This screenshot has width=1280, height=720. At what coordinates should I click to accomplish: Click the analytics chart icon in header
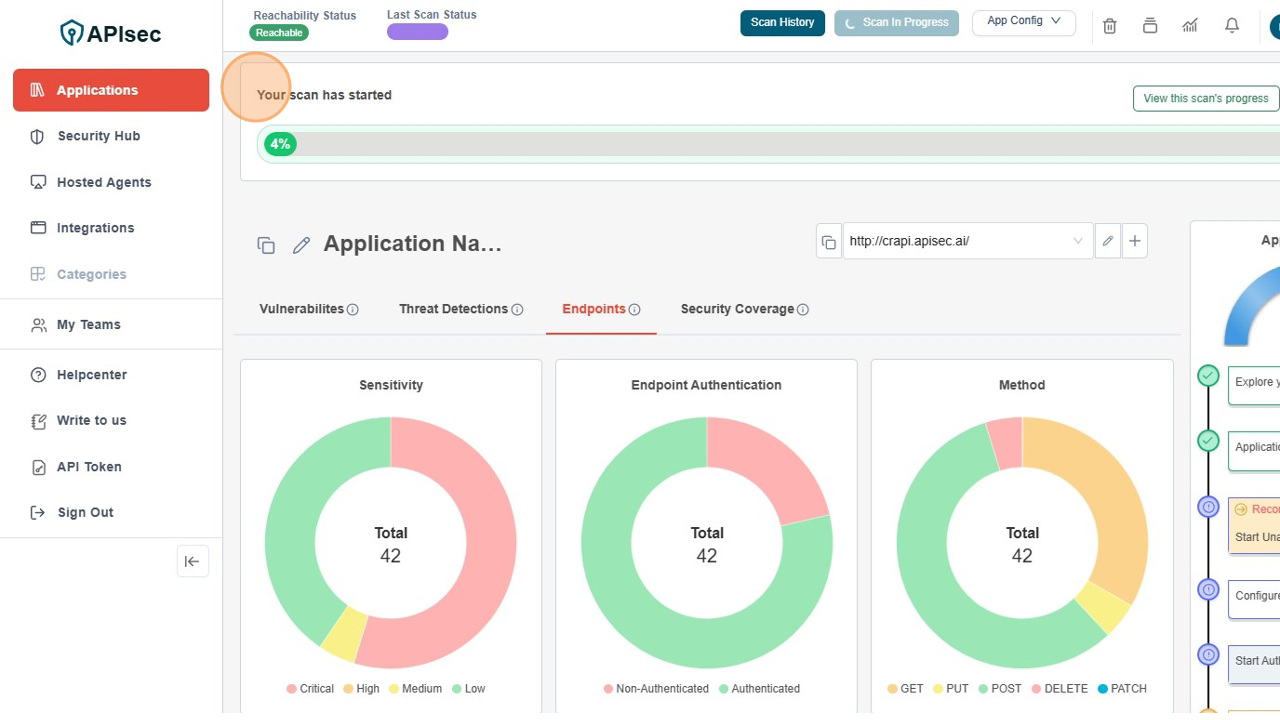[1190, 26]
